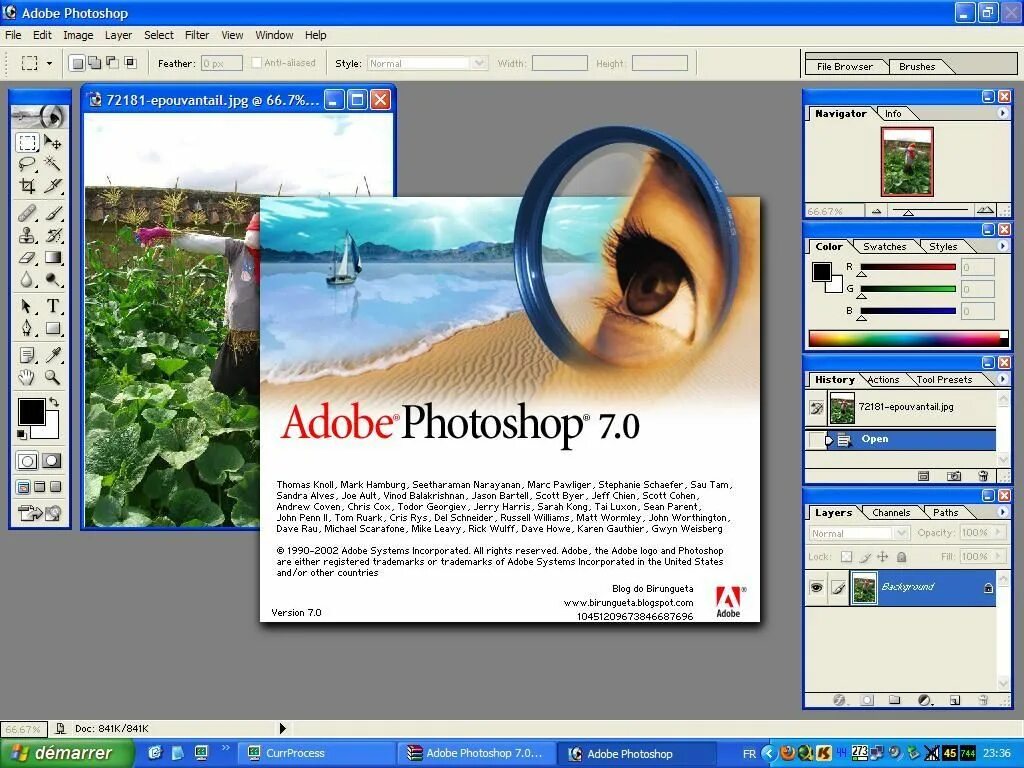Toggle lock transparent pixels on Background layer

point(847,557)
